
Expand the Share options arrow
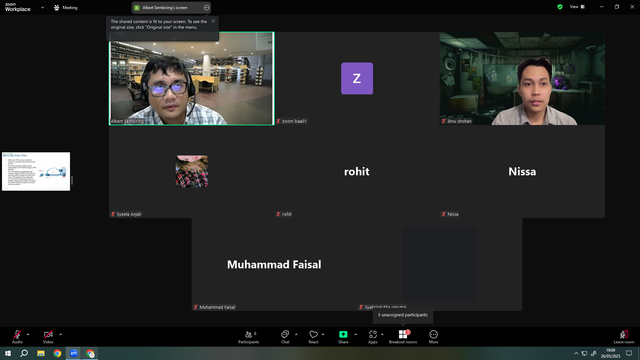click(x=356, y=334)
